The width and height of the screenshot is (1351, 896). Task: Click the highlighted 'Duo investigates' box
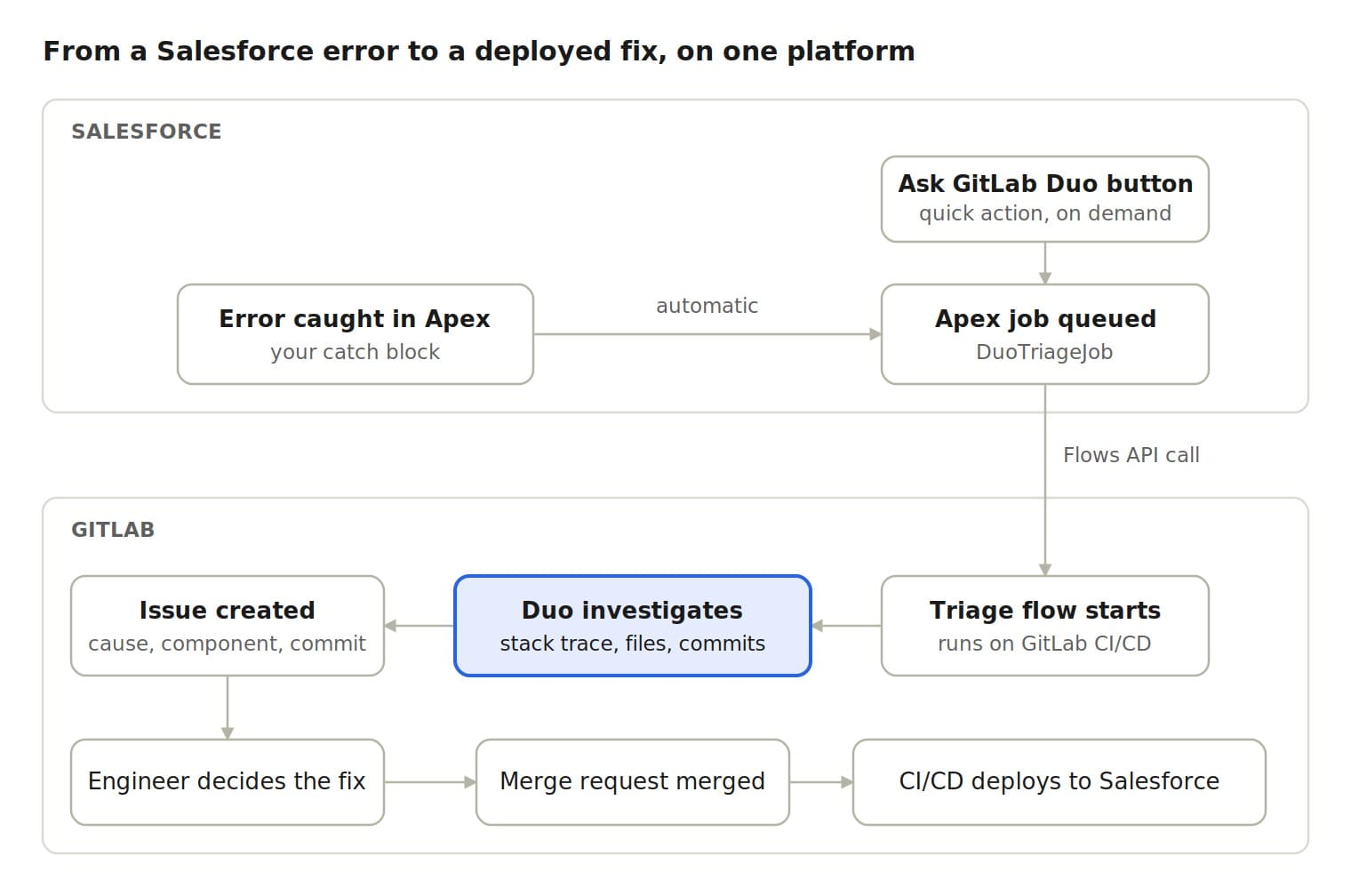click(x=633, y=626)
